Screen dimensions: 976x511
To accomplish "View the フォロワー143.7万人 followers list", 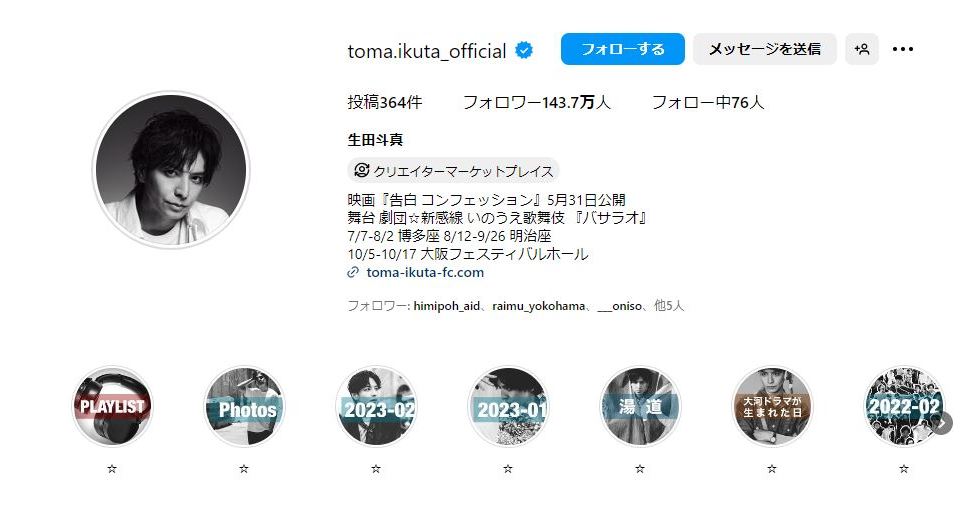I will point(537,102).
